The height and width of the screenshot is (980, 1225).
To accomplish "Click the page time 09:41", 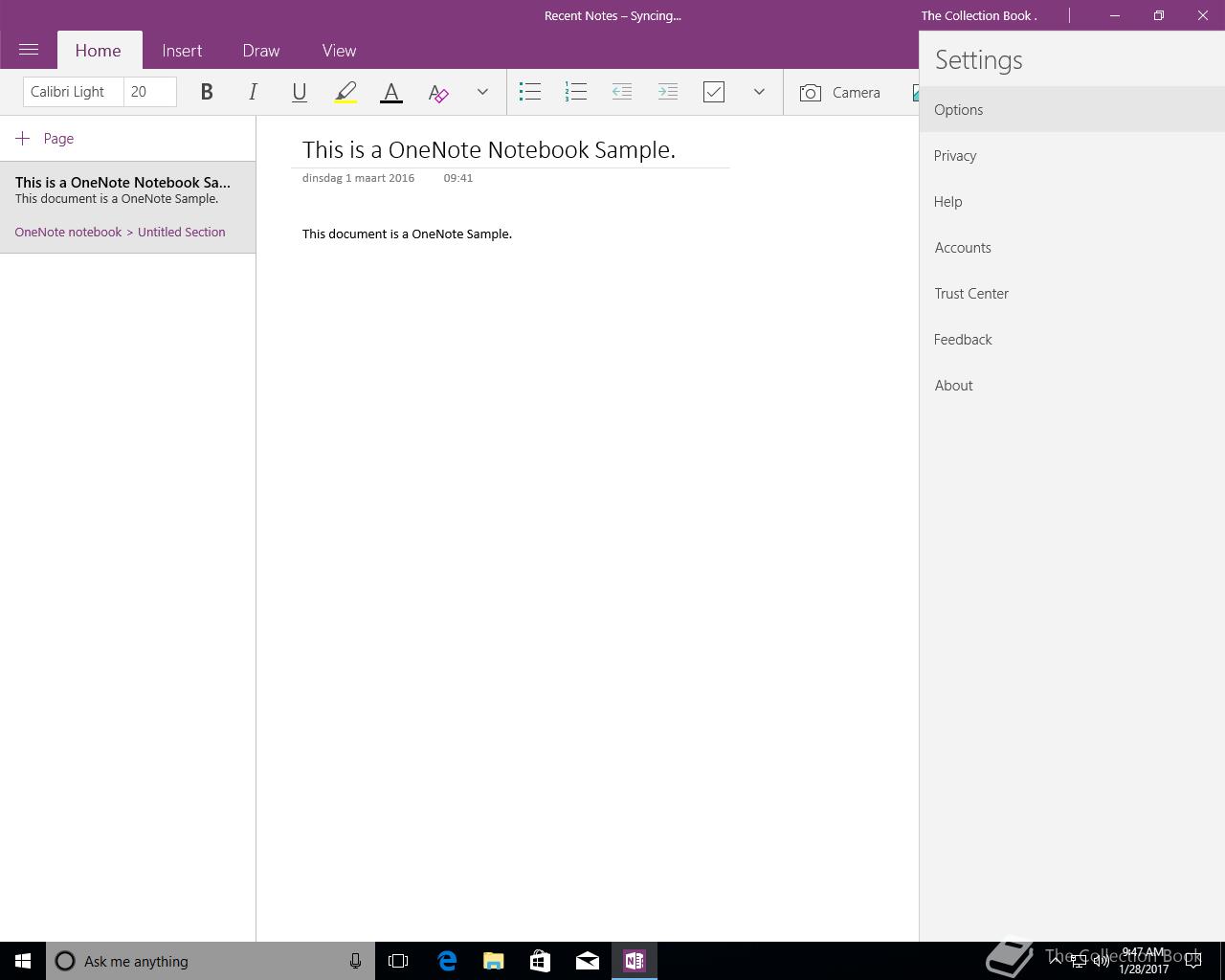I will click(458, 178).
